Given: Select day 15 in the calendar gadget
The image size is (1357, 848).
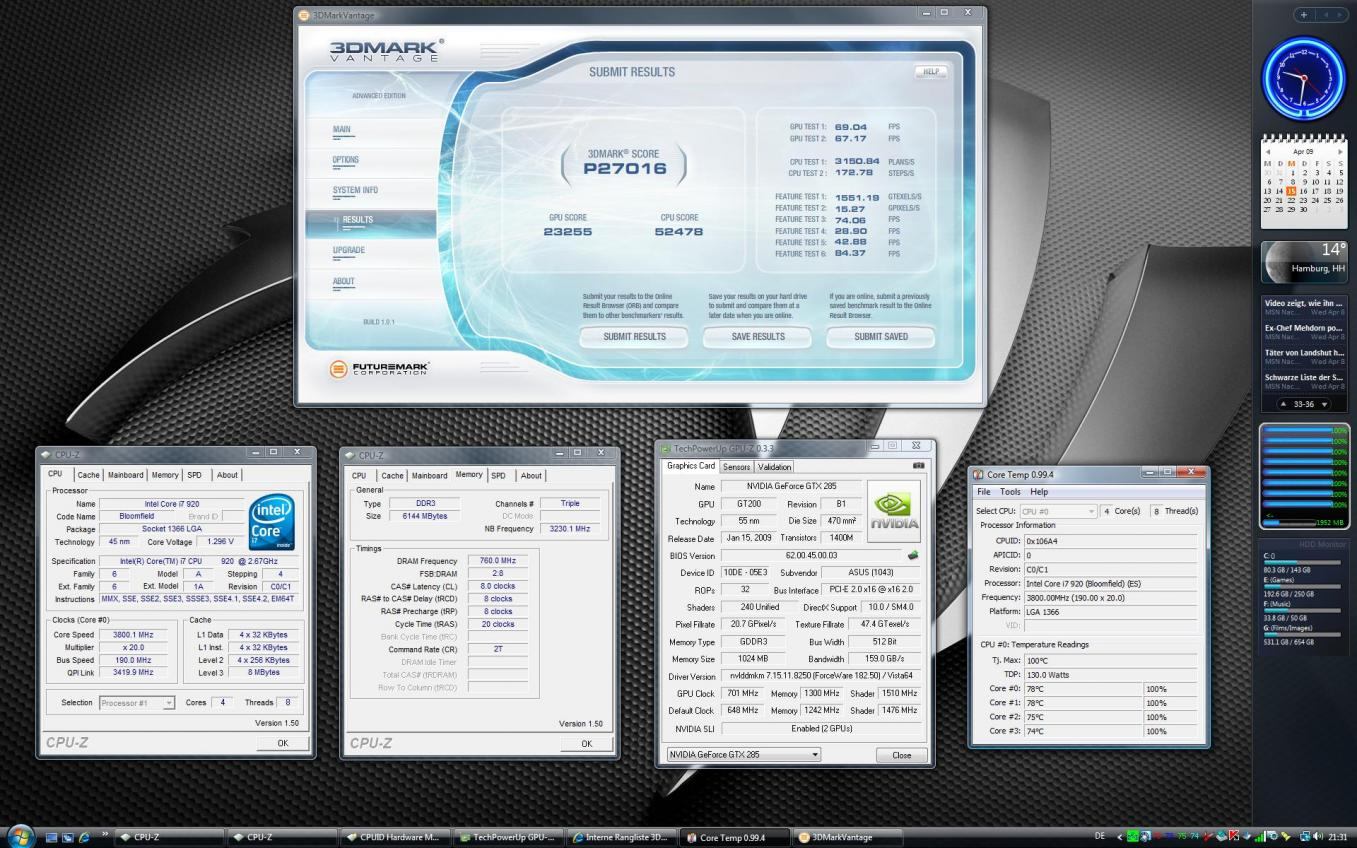Looking at the screenshot, I should (1291, 190).
